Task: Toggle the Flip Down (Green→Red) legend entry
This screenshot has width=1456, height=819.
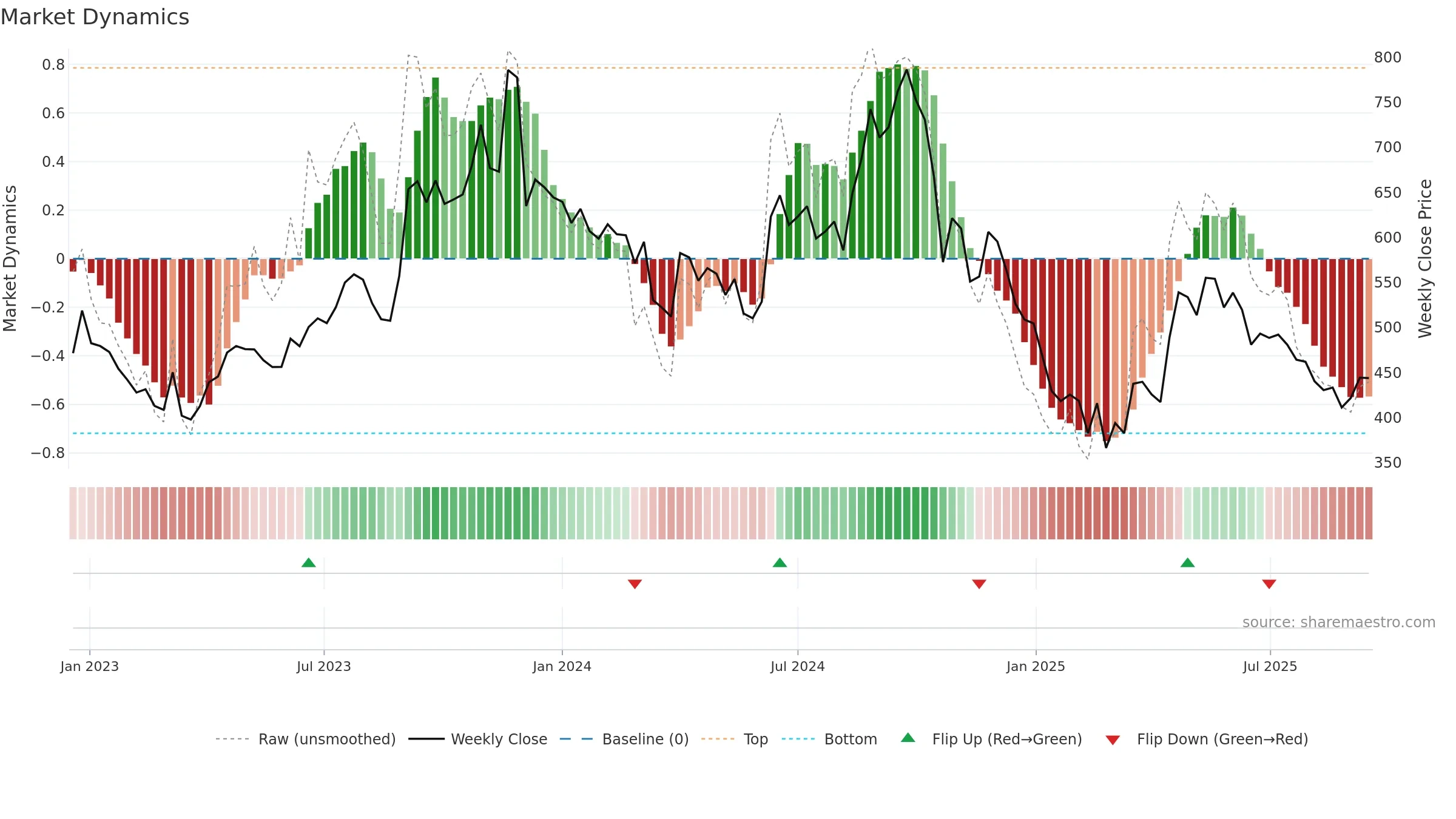Action: 1207,739
